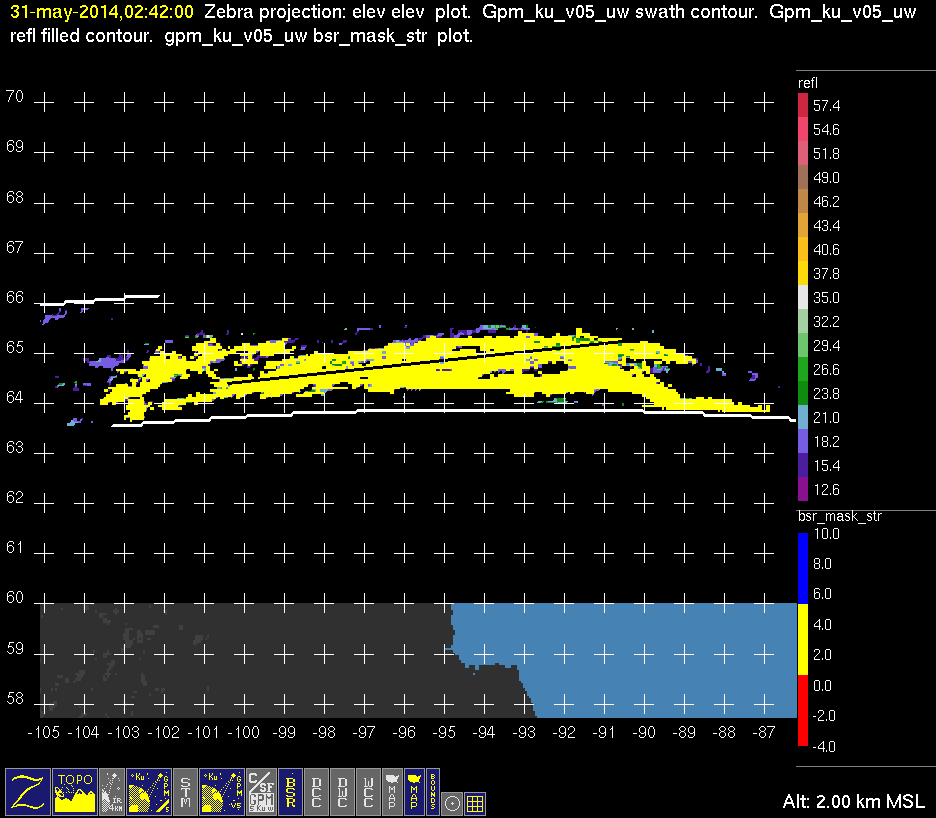Click the Ku GPM VS icon

click(x=221, y=792)
